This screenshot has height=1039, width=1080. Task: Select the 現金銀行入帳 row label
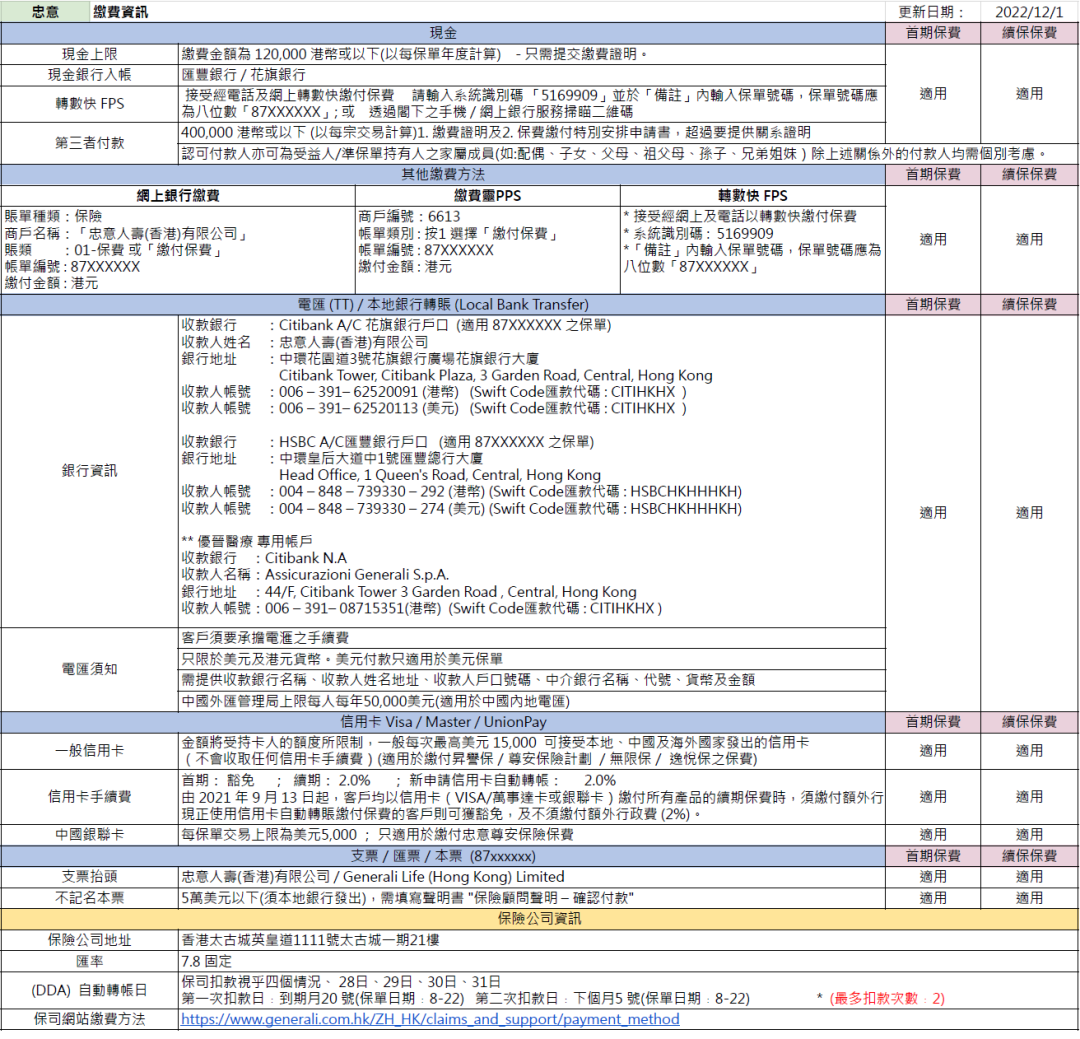(89, 74)
